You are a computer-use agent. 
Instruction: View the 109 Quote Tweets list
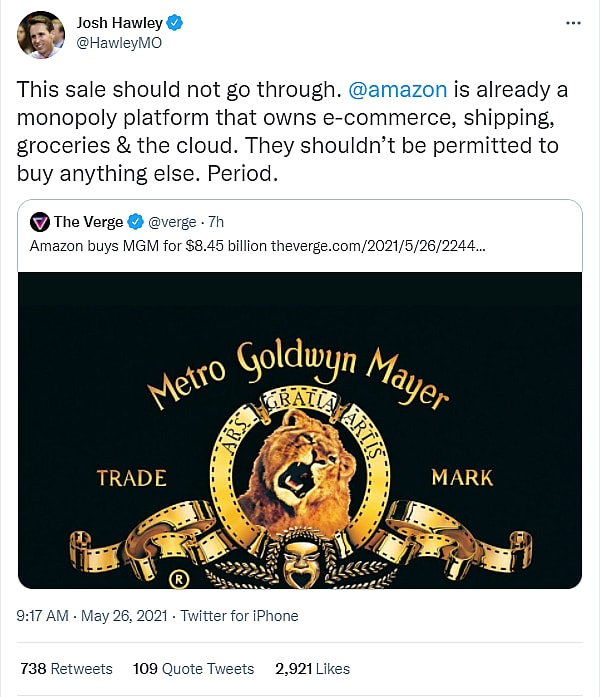point(194,668)
